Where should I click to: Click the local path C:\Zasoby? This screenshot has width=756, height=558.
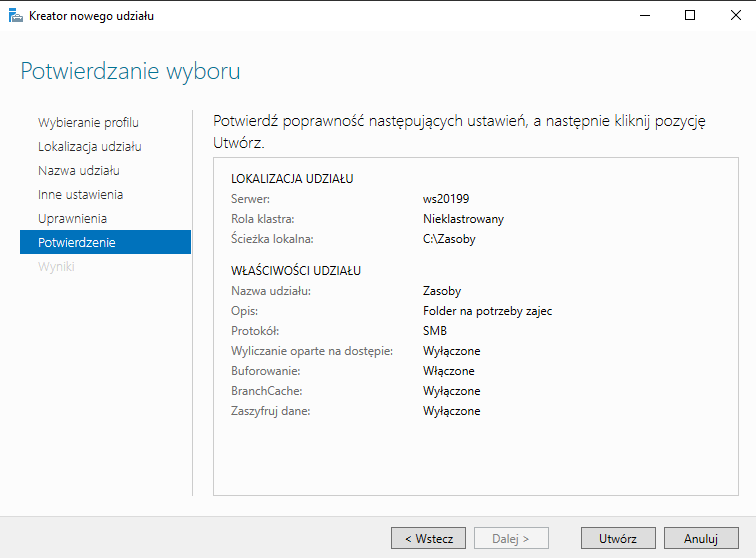tap(449, 239)
